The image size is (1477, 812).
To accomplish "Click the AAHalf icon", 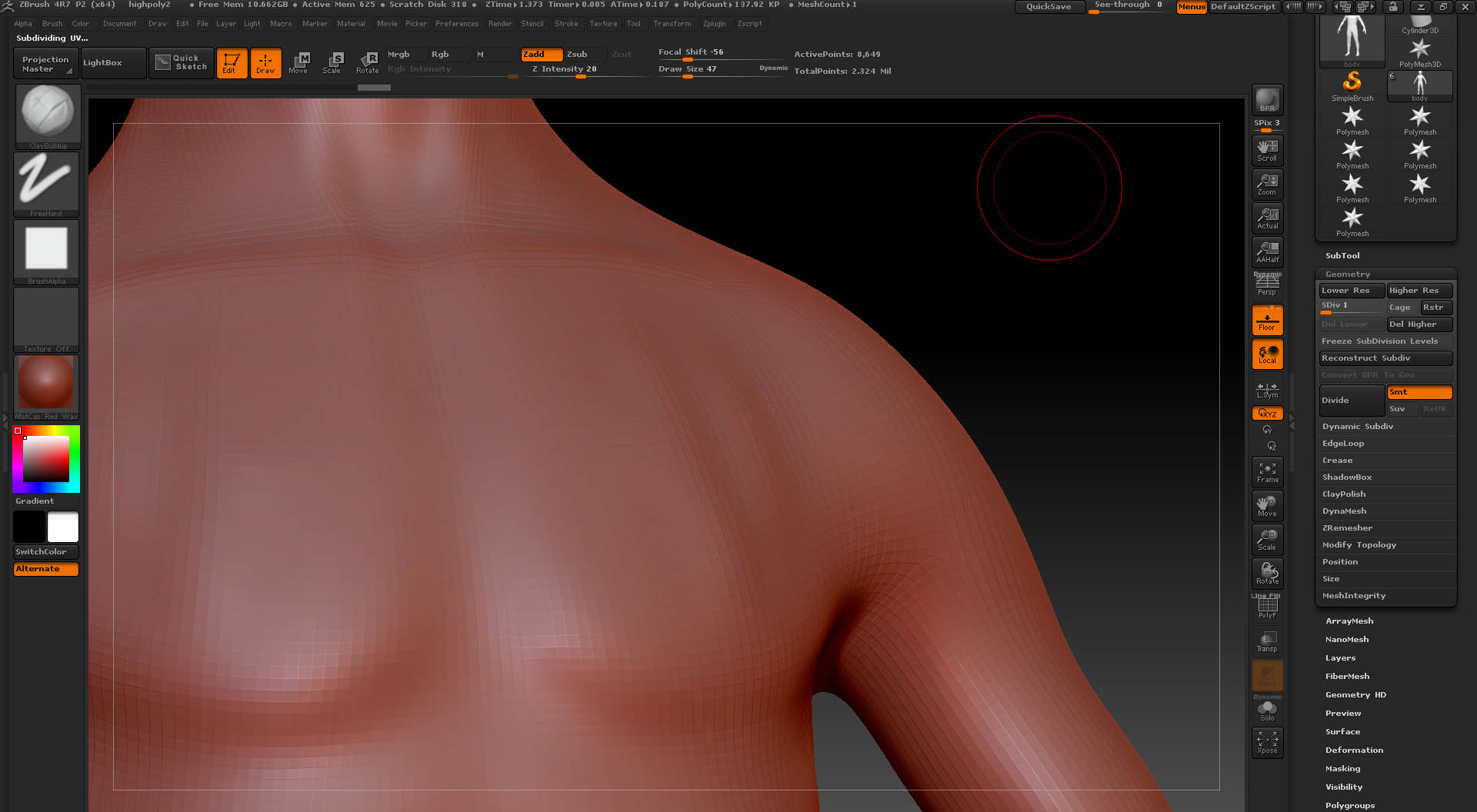I will click(x=1267, y=251).
